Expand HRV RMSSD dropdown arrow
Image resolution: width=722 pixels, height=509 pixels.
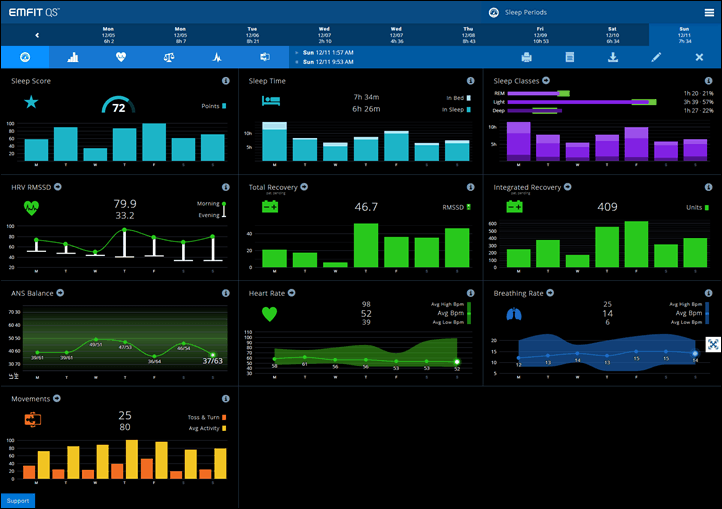58,187
